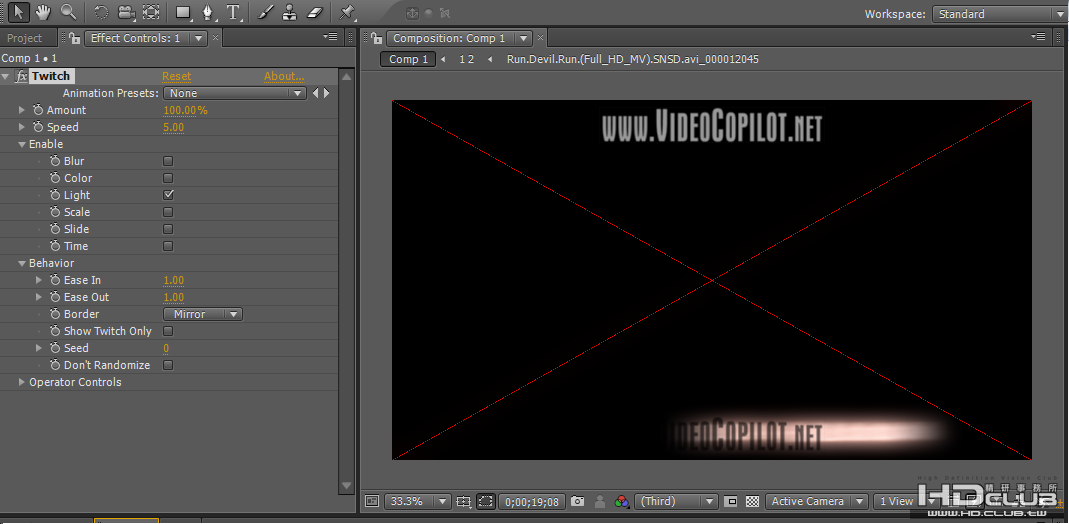Click the Amount value 100.00%
1069x524 pixels.
pyautogui.click(x=185, y=110)
